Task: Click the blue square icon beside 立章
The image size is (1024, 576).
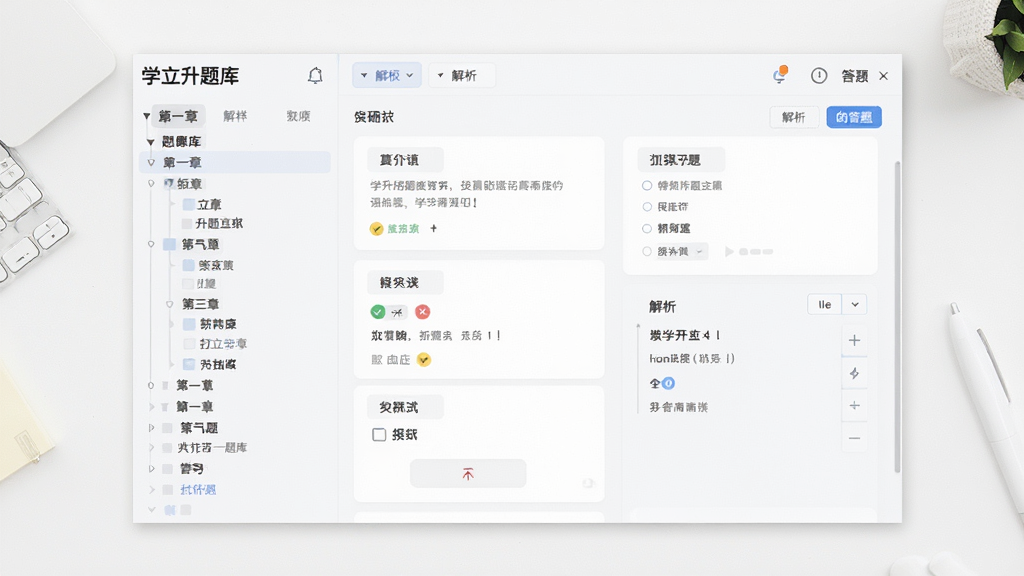Action: pos(189,204)
